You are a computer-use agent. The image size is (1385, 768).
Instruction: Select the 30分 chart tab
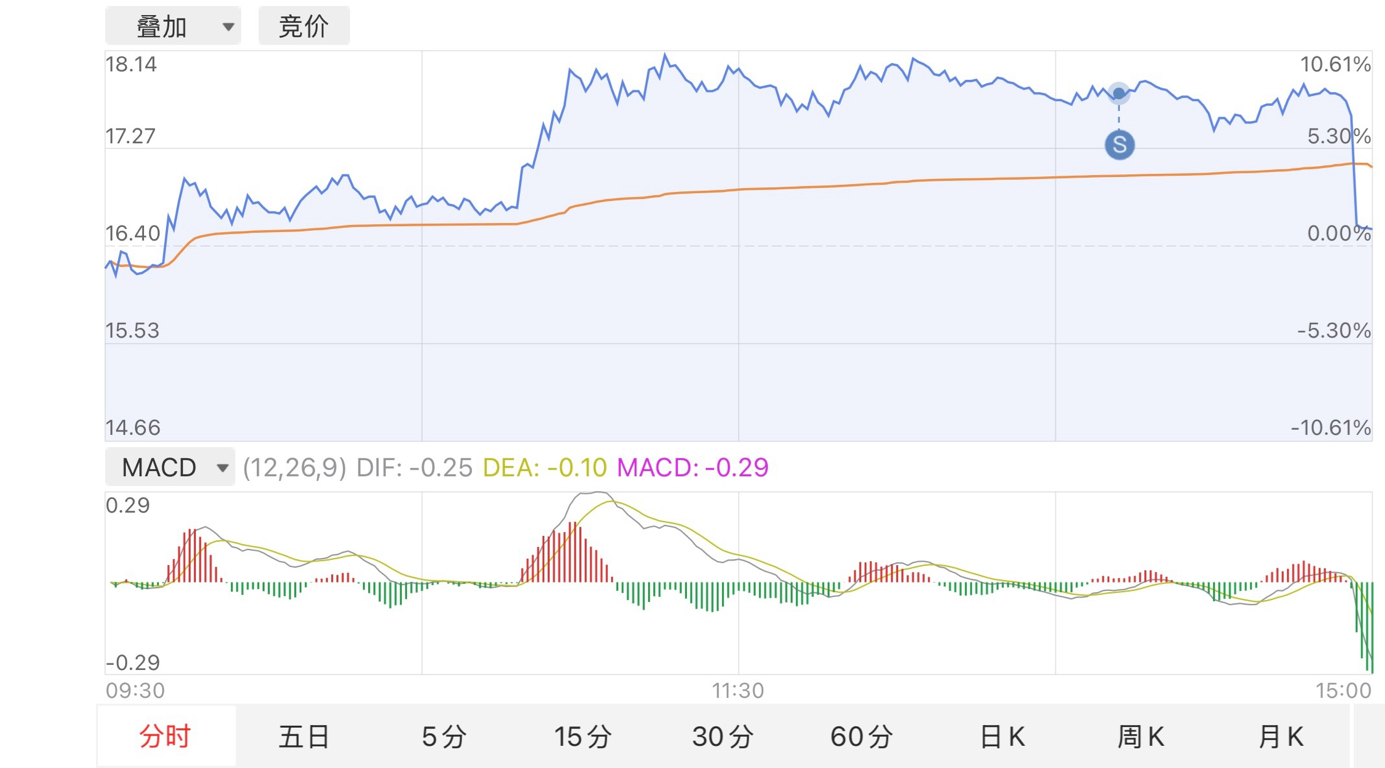[722, 737]
